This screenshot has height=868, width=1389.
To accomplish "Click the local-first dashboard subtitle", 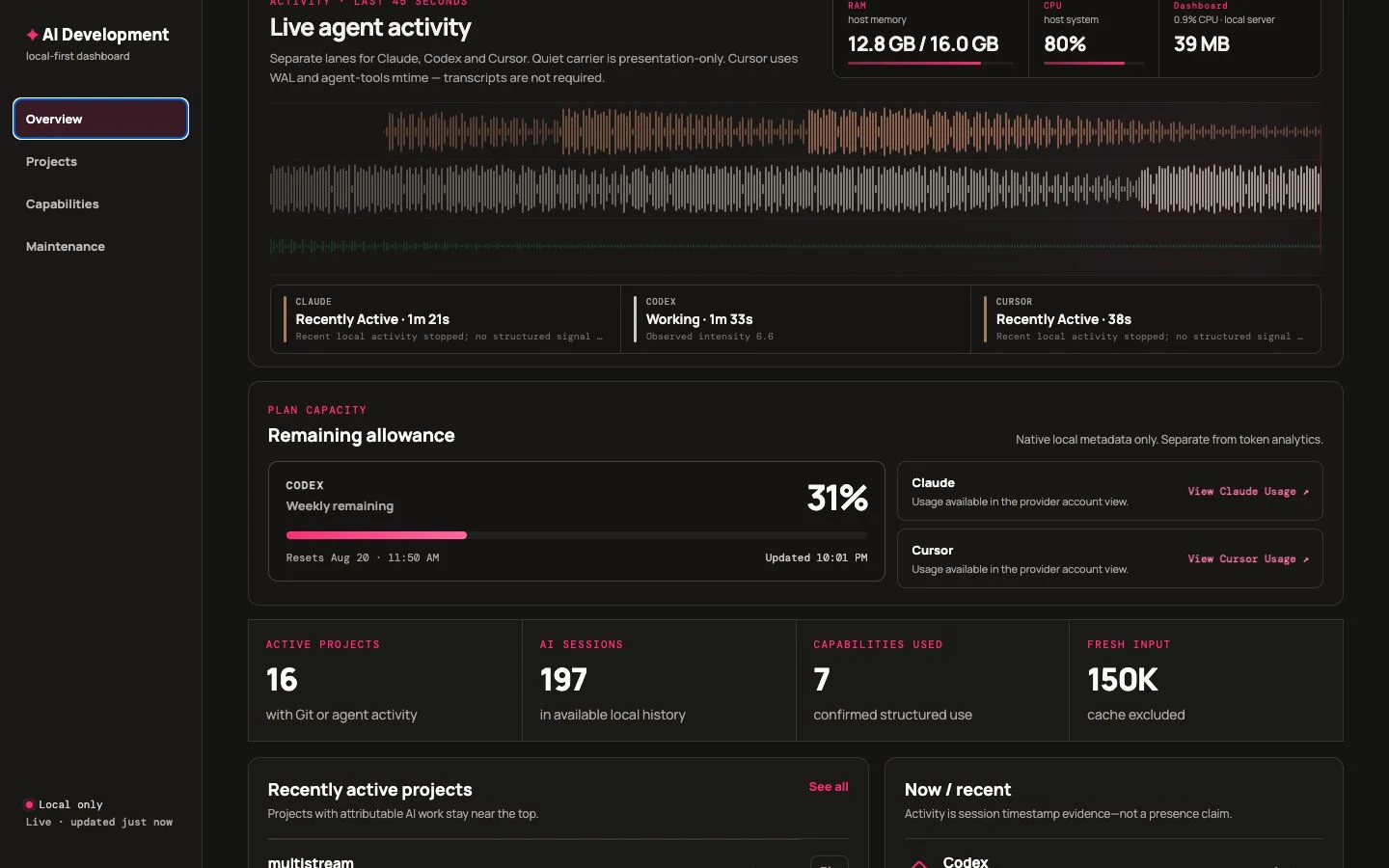I will point(78,56).
